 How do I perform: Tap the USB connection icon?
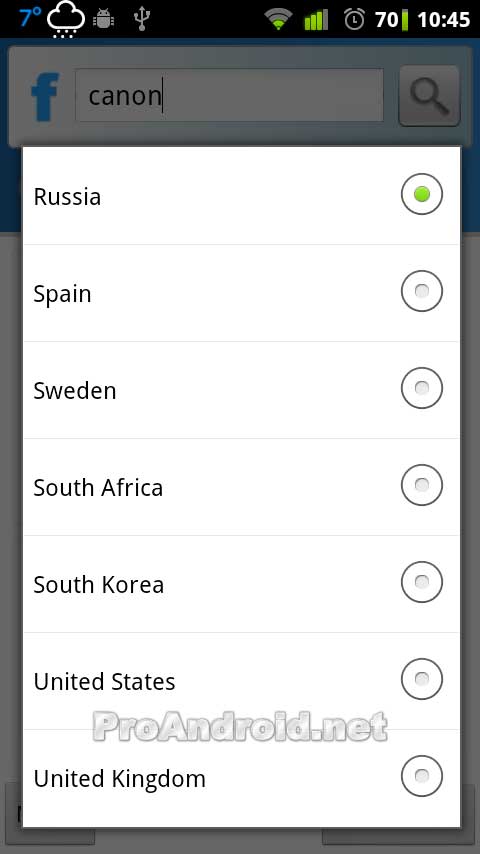[x=142, y=19]
